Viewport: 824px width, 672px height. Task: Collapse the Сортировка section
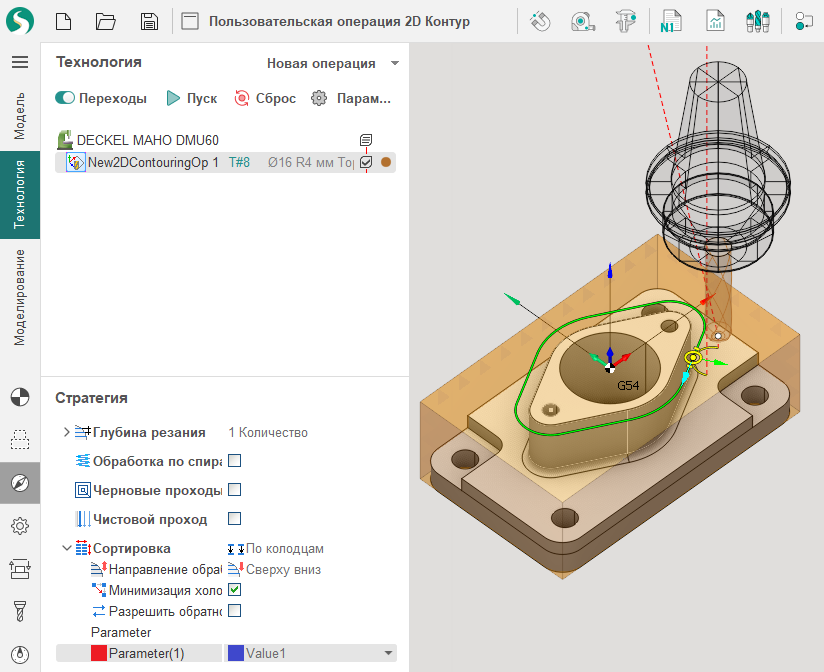point(67,548)
